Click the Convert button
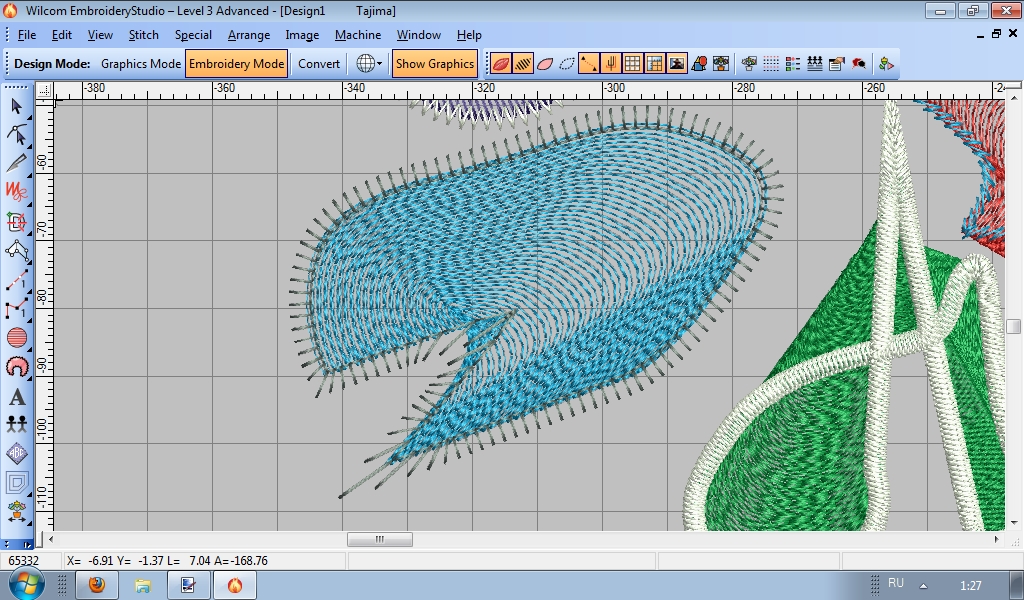1024x600 pixels. click(319, 64)
